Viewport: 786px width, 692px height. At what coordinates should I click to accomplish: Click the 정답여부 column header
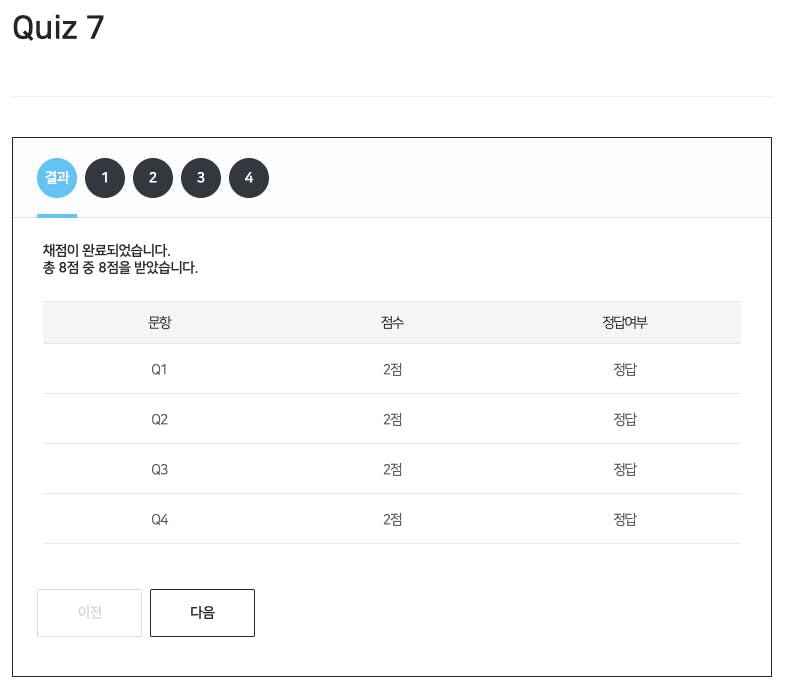tap(625, 322)
